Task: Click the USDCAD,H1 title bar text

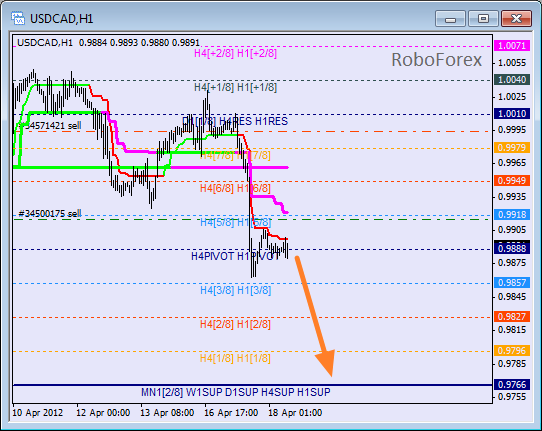Action: click(x=62, y=19)
